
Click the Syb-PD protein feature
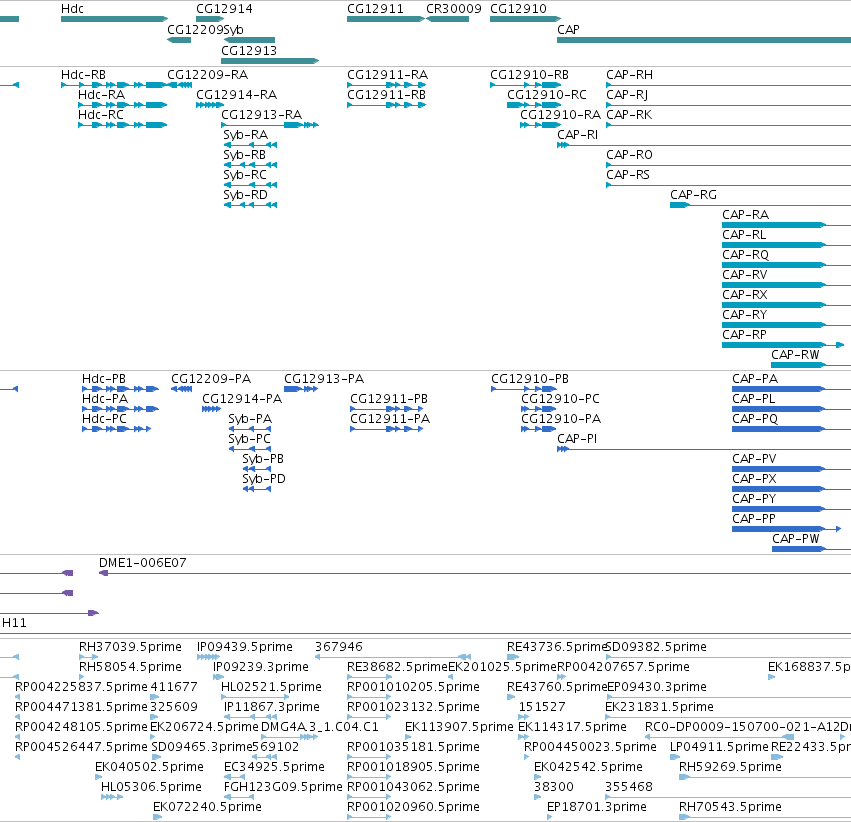257,489
